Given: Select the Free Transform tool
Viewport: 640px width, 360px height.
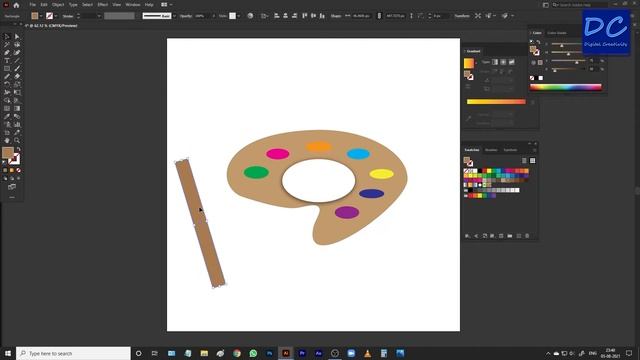Looking at the screenshot, I should click(17, 92).
